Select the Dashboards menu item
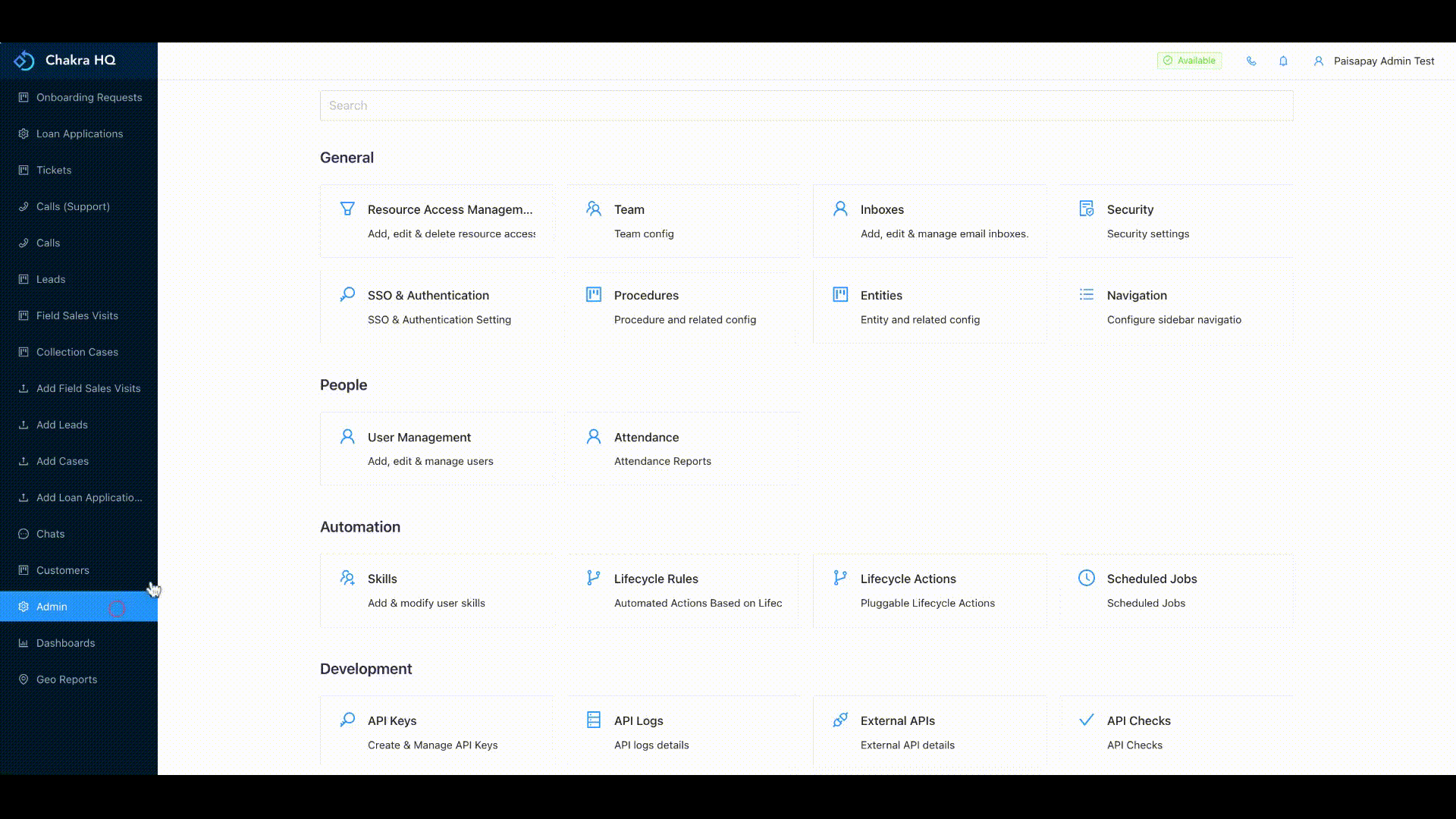Viewport: 1456px width, 819px height. click(x=65, y=642)
